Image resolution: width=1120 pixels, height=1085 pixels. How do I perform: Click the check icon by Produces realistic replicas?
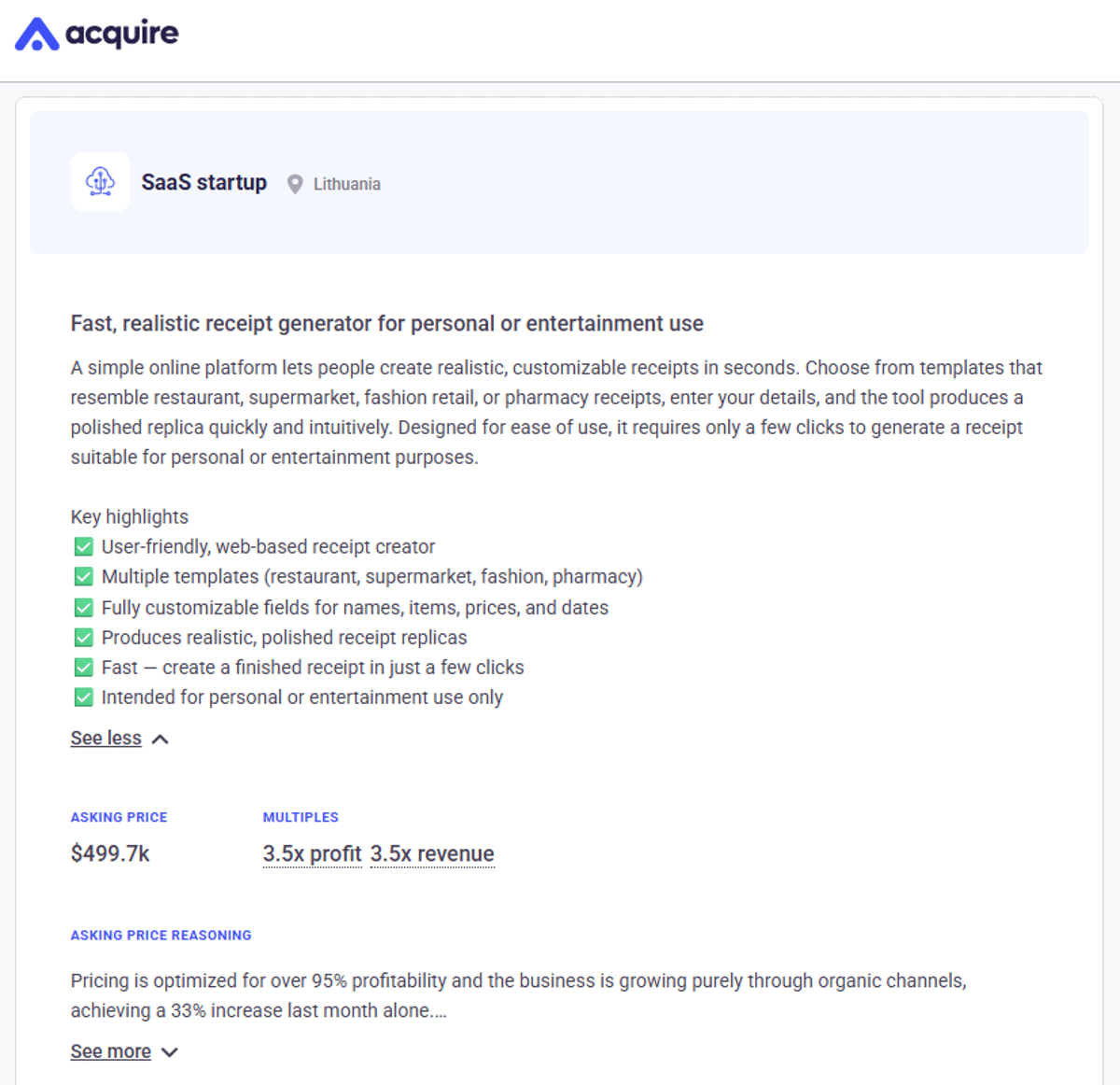[x=84, y=638]
